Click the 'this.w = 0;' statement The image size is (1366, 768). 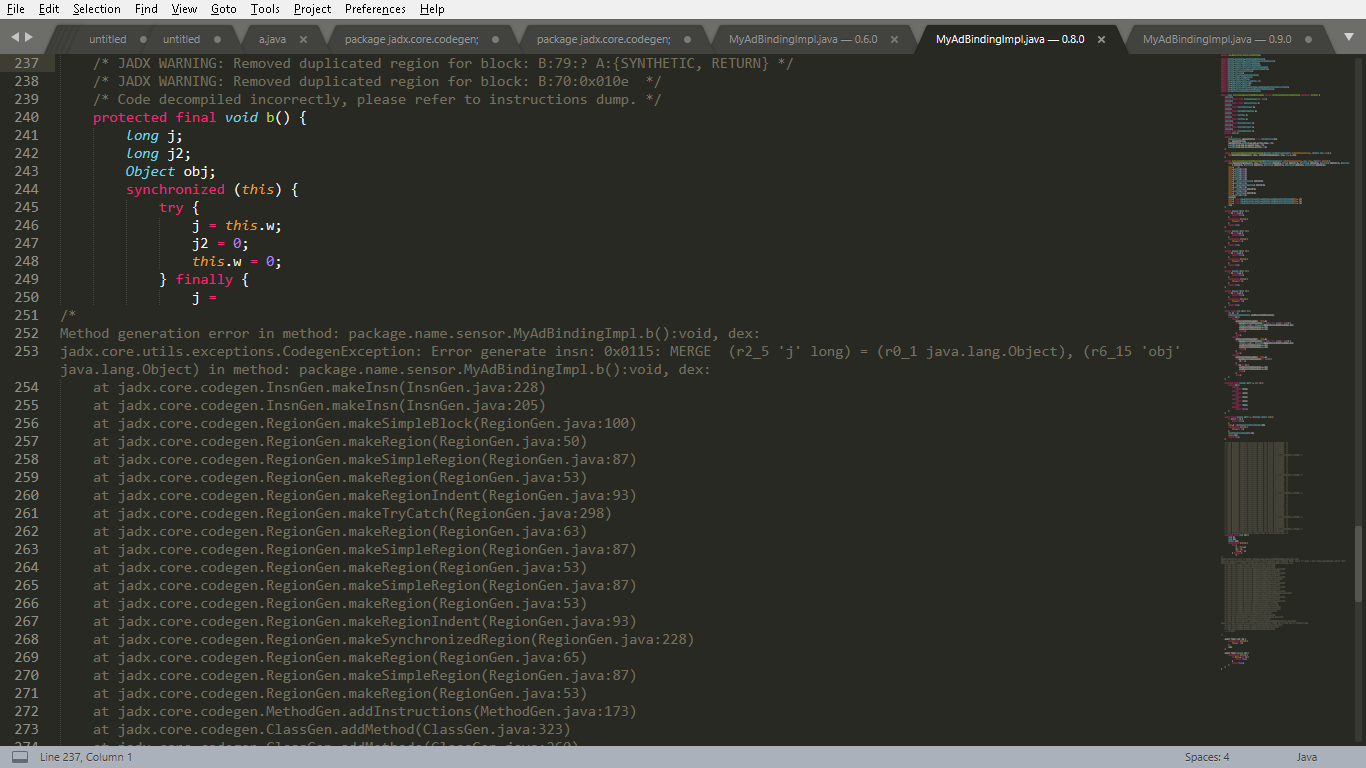(237, 261)
